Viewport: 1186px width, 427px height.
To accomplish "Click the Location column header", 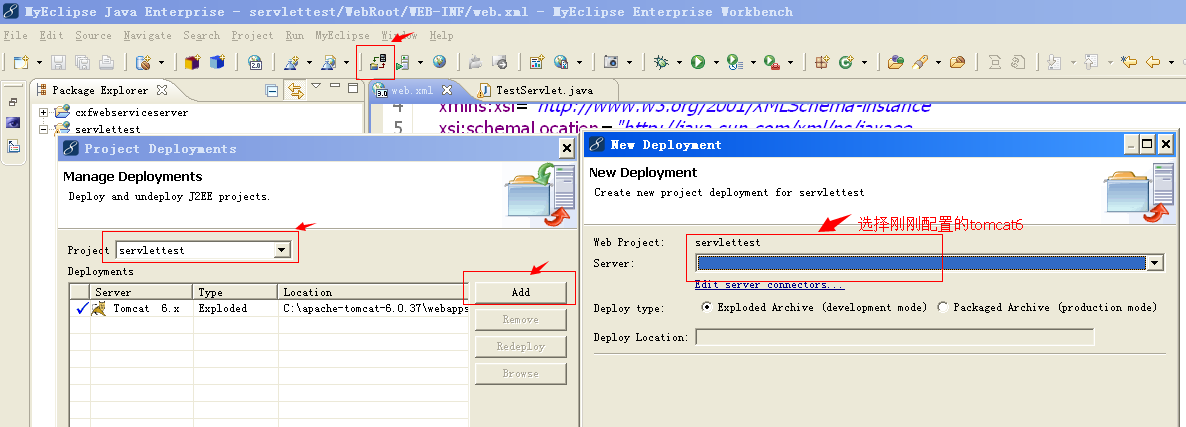I will pos(374,292).
